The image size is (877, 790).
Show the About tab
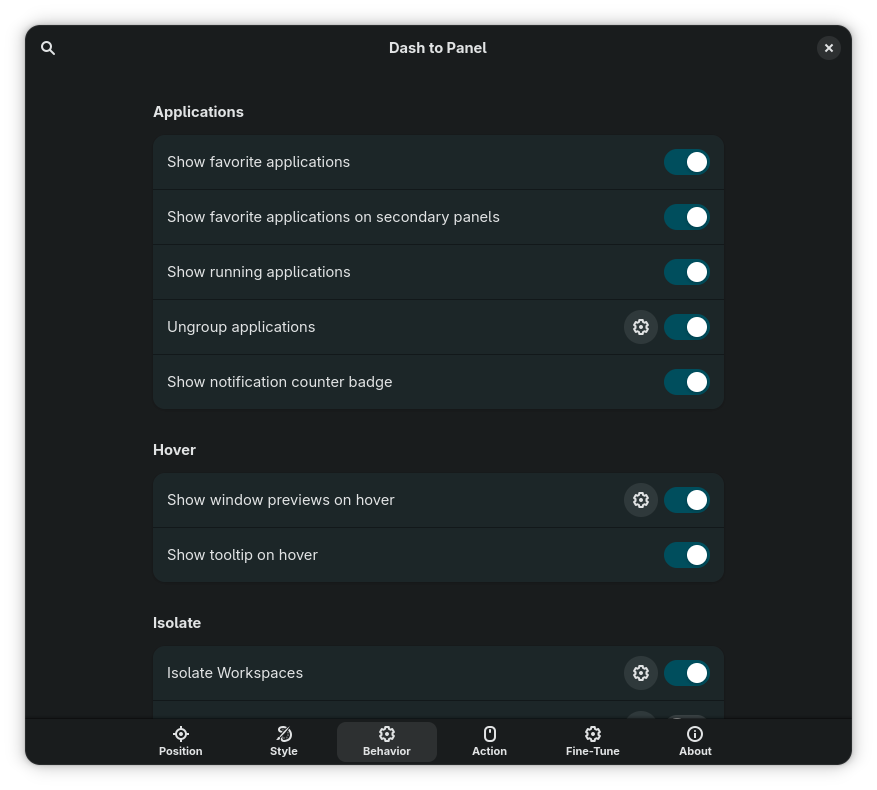click(695, 741)
